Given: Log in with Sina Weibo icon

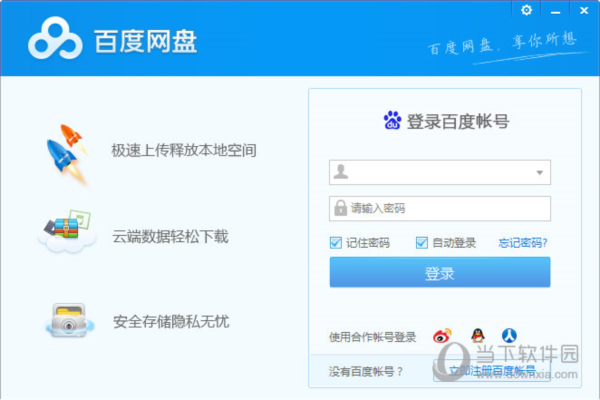Looking at the screenshot, I should pyautogui.click(x=442, y=336).
